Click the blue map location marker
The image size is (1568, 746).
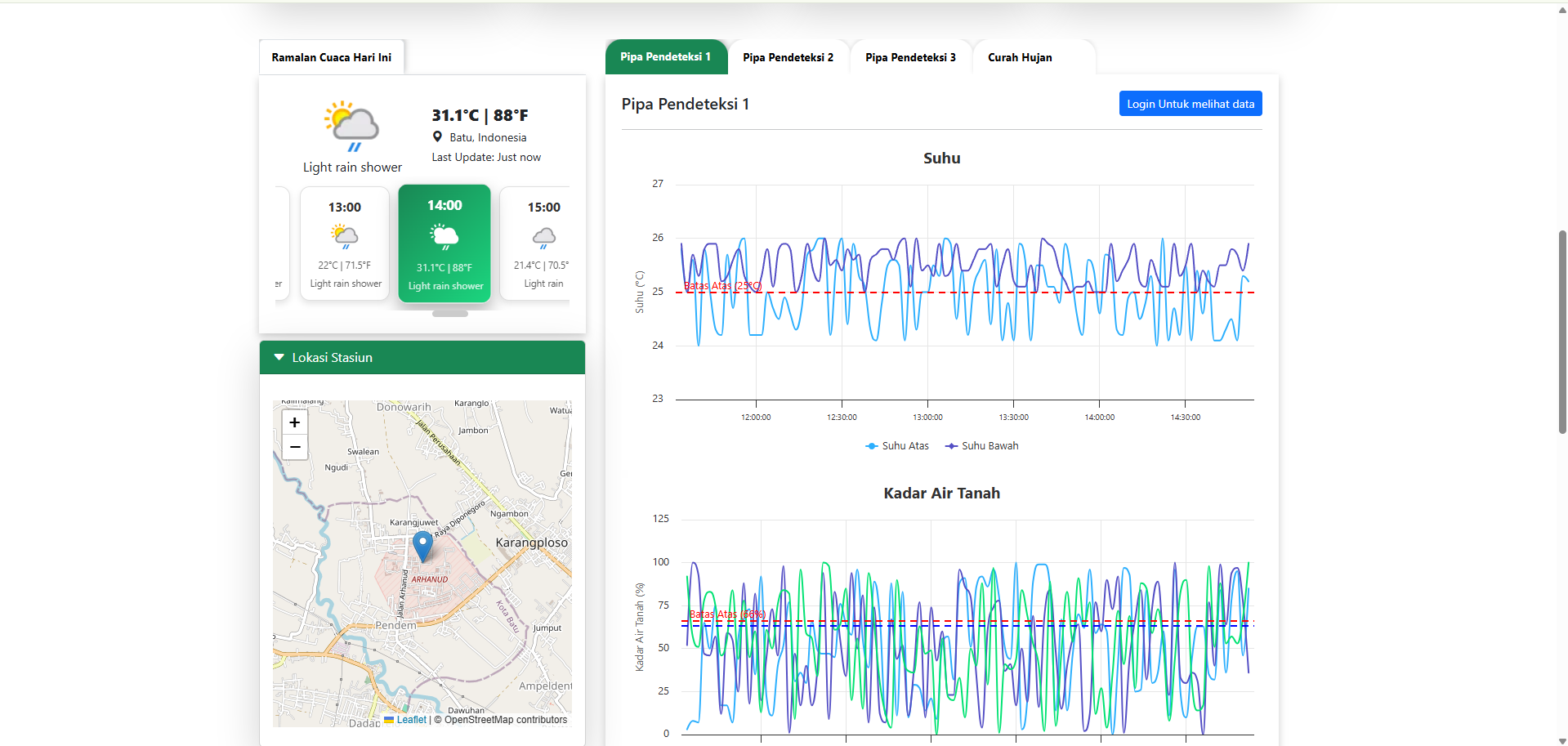[422, 545]
